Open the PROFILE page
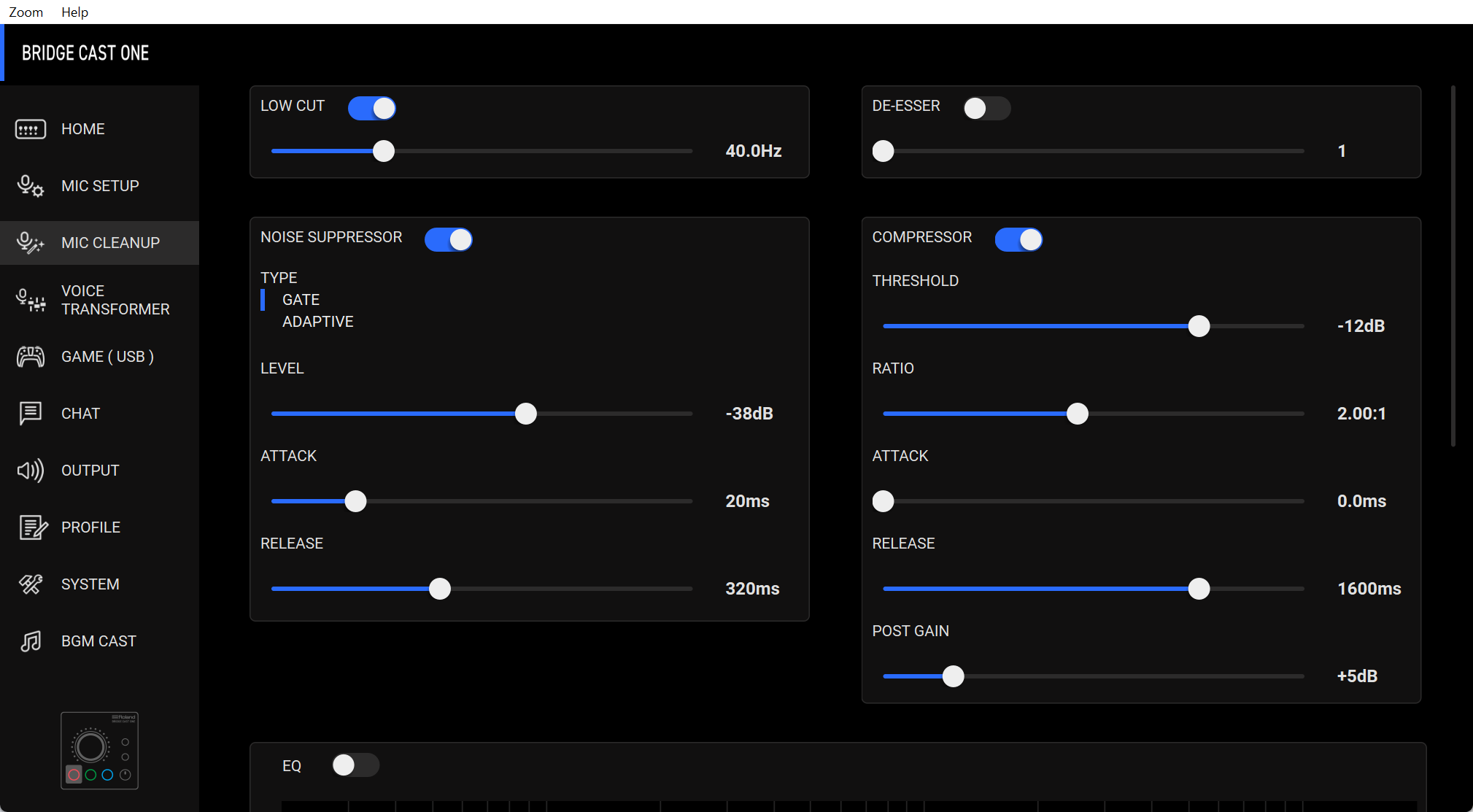Screen dimensions: 1473x812 [x=99, y=527]
